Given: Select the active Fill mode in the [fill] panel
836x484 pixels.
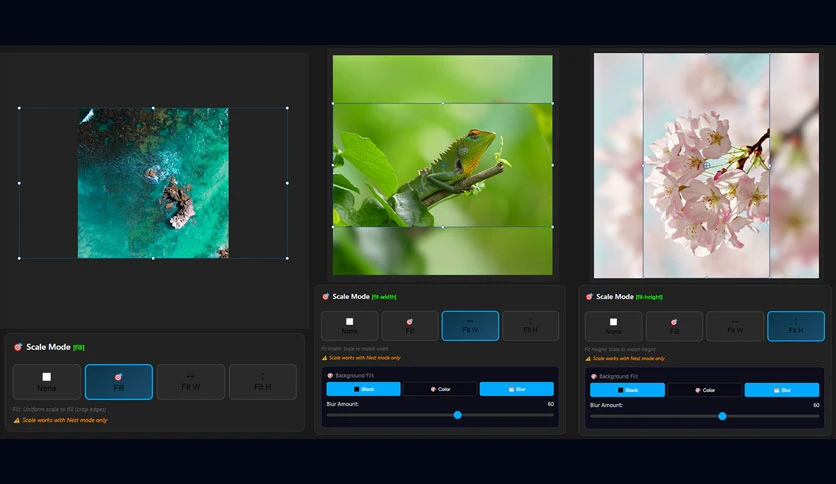Looking at the screenshot, I should point(119,382).
